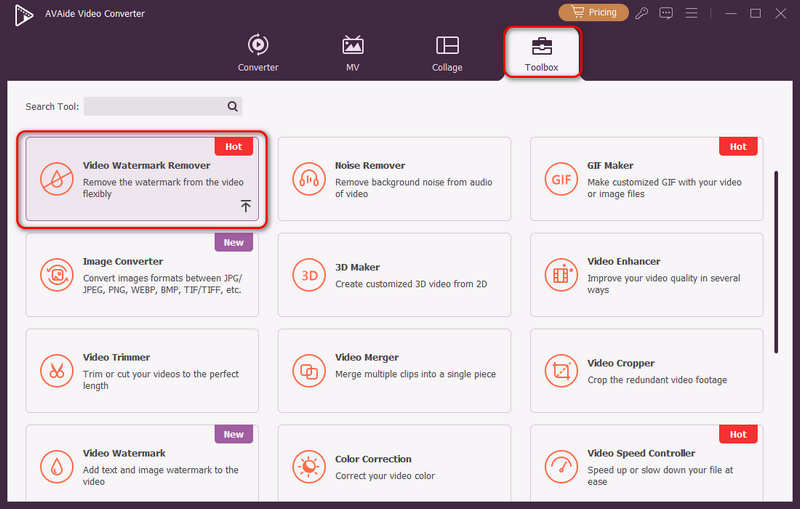Open Video Speed Controller by its title
Image resolution: width=800 pixels, height=509 pixels.
coord(641,453)
